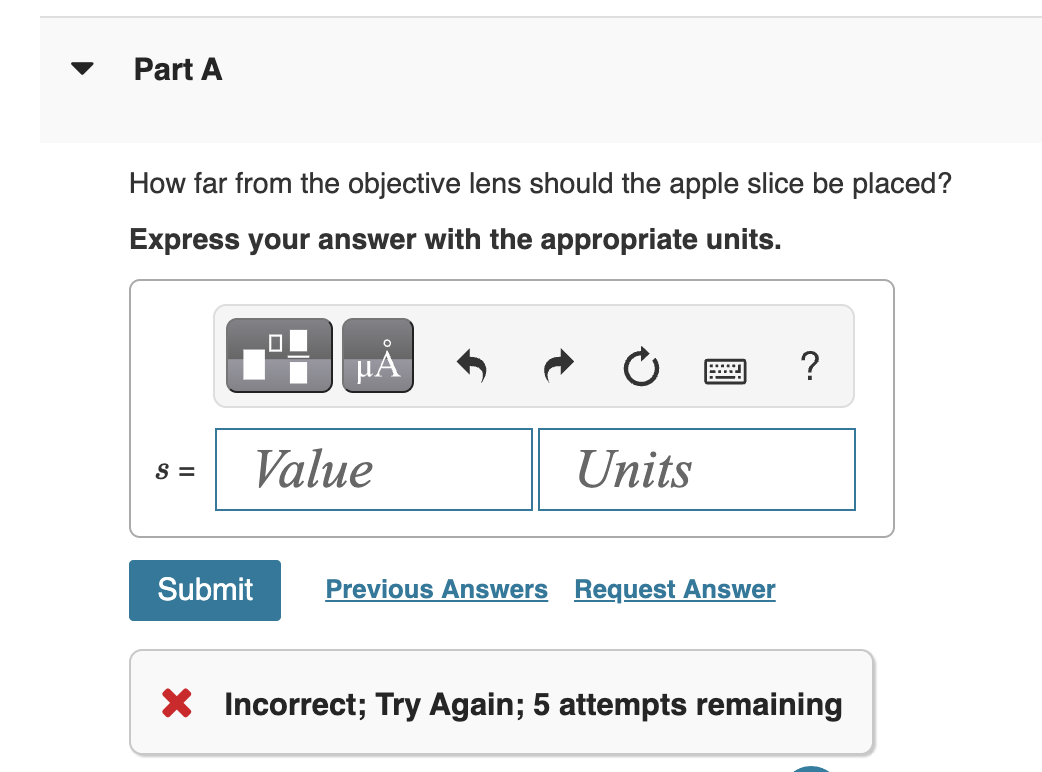Viewport: 1042px width, 772px height.
Task: Select the Part A heading
Action: (177, 70)
